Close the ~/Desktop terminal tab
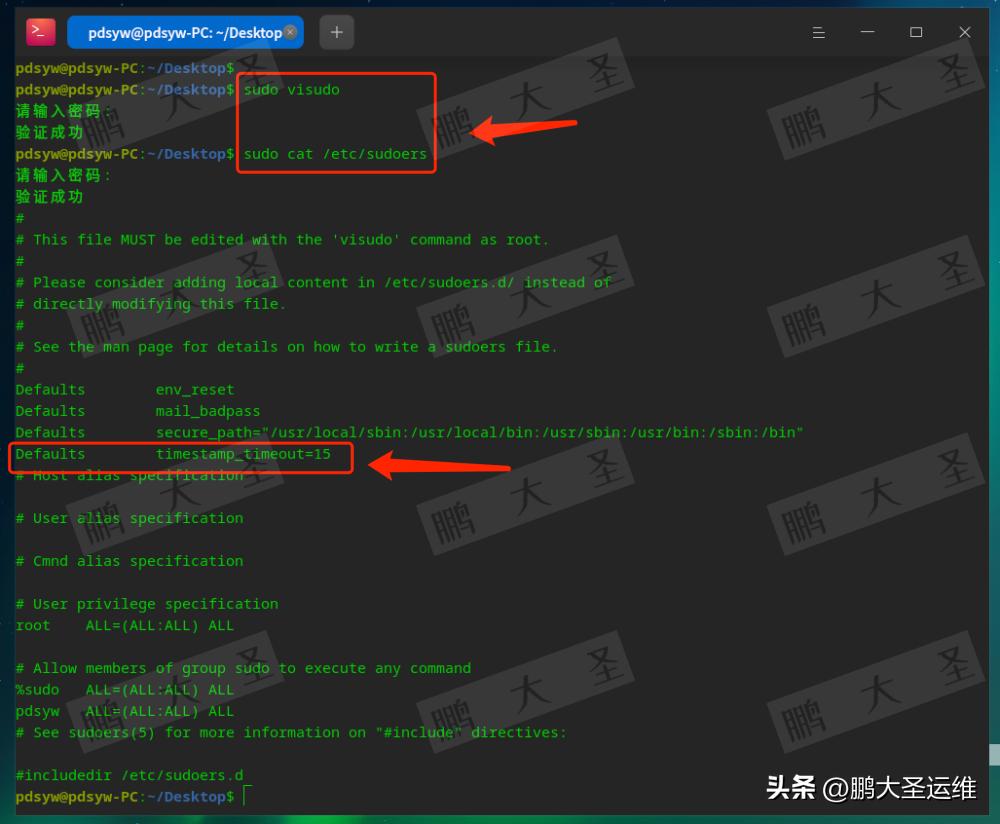Screen dimensions: 1000x824 [x=290, y=32]
